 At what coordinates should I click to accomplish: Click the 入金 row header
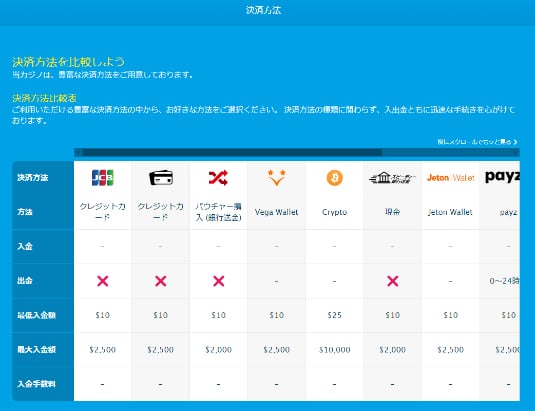pyautogui.click(x=25, y=246)
